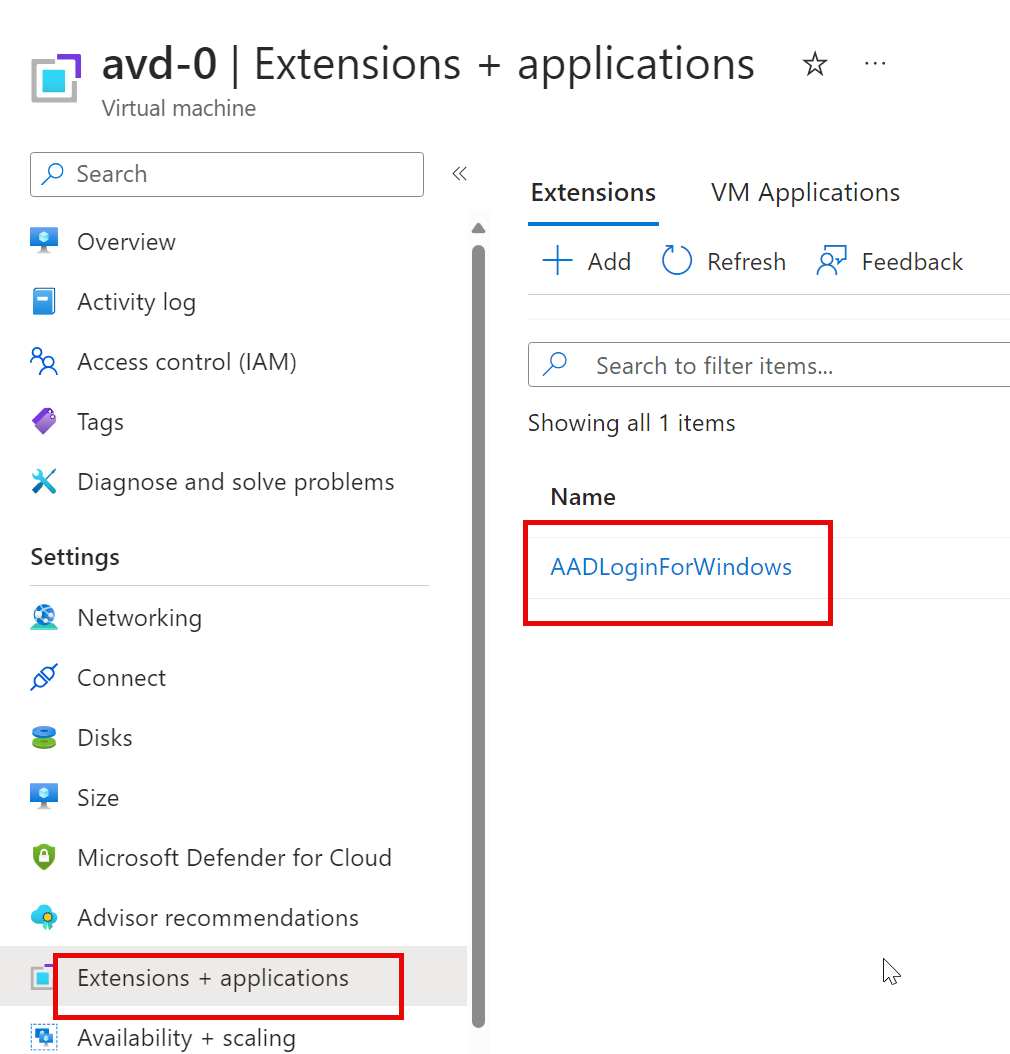This screenshot has height=1054, width=1010.
Task: Click the Disks stack icon
Action: point(44,737)
